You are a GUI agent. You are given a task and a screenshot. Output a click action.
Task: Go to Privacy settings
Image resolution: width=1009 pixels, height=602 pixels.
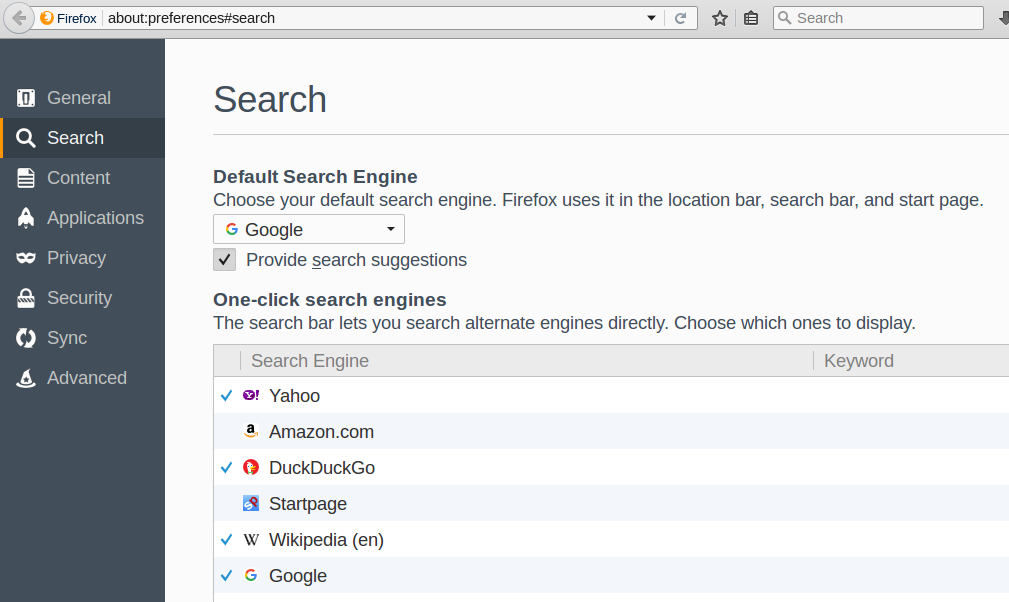click(x=82, y=257)
